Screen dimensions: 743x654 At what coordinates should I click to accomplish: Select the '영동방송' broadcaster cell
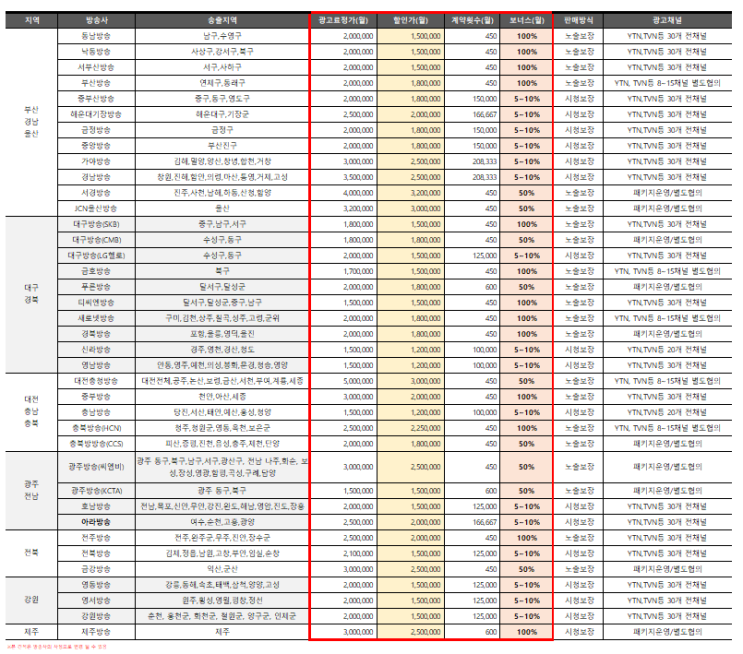click(x=96, y=585)
